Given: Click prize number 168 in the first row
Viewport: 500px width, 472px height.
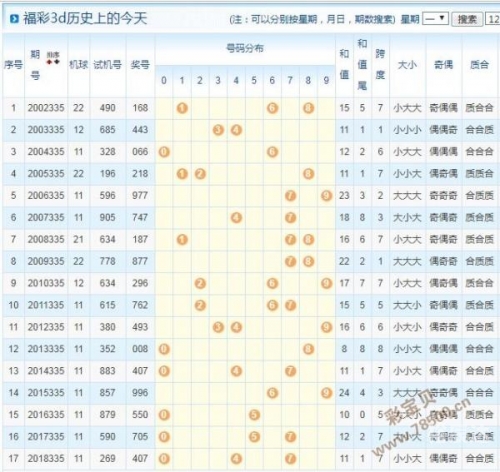Looking at the screenshot, I should (x=140, y=108).
